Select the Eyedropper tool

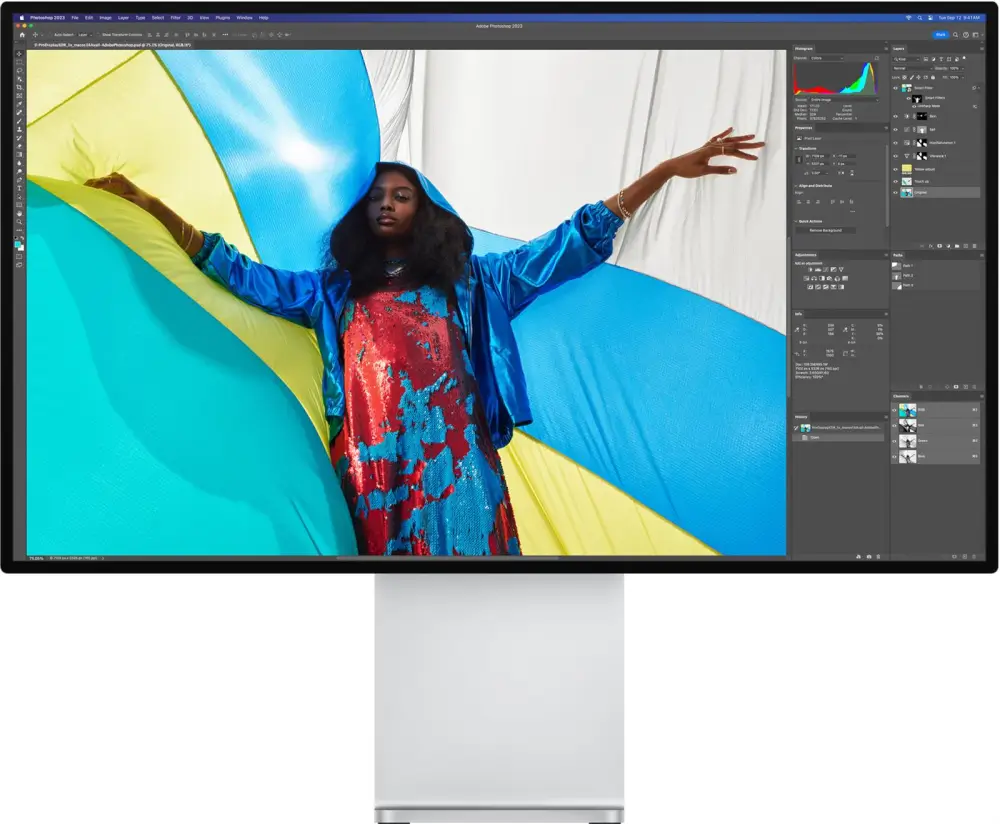(19, 104)
